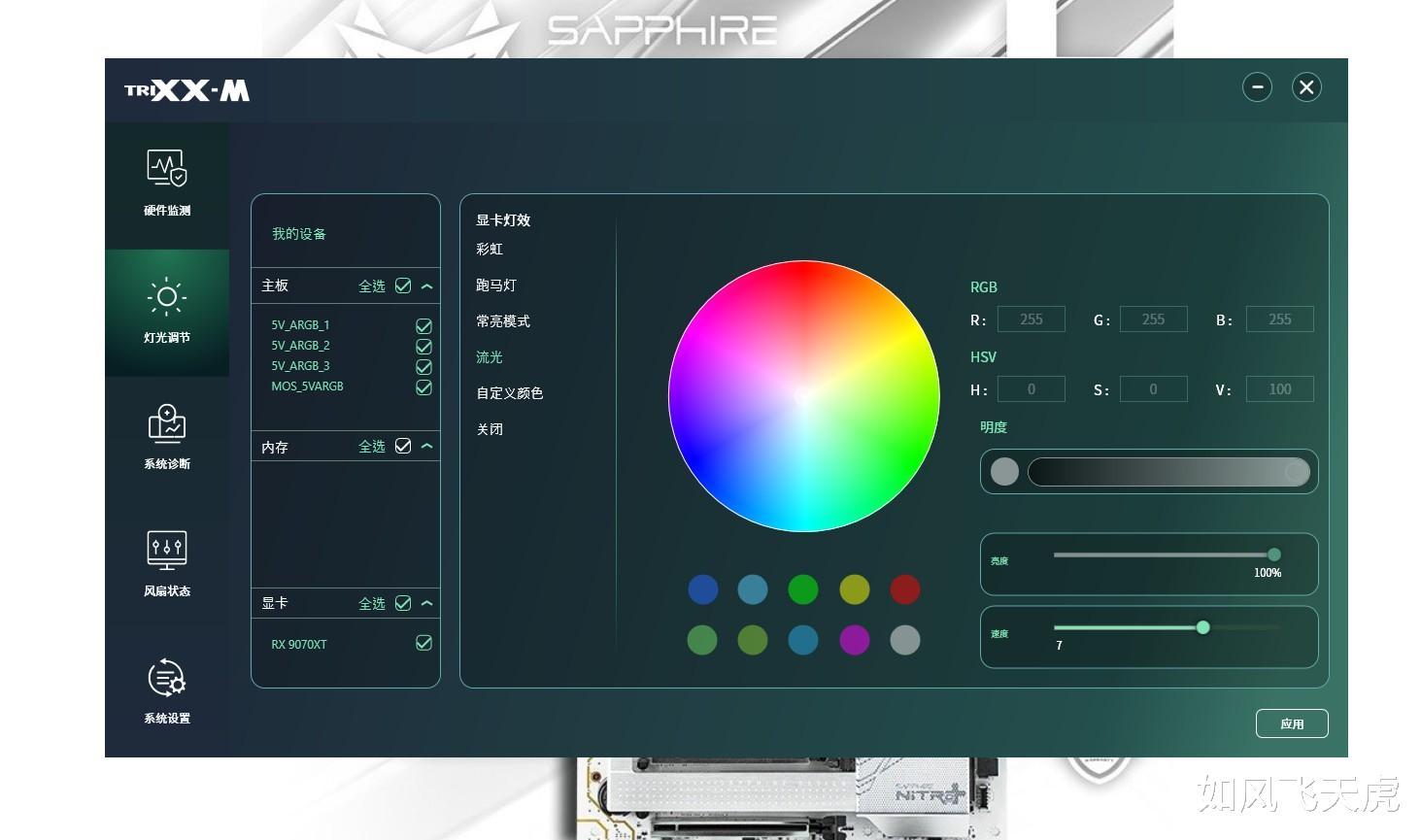Click the H value input field
Screen dimensions: 1421x840
point(1032,389)
